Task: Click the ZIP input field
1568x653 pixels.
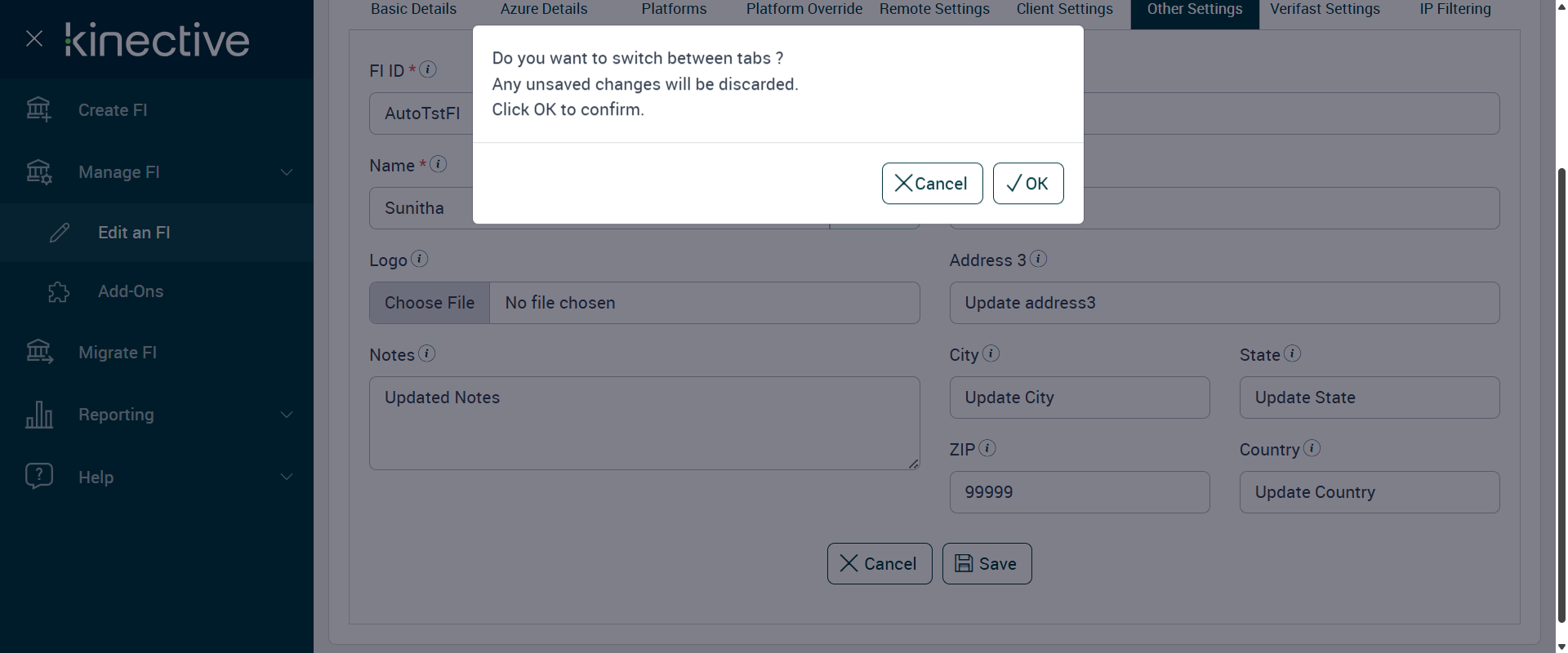Action: (x=1079, y=492)
